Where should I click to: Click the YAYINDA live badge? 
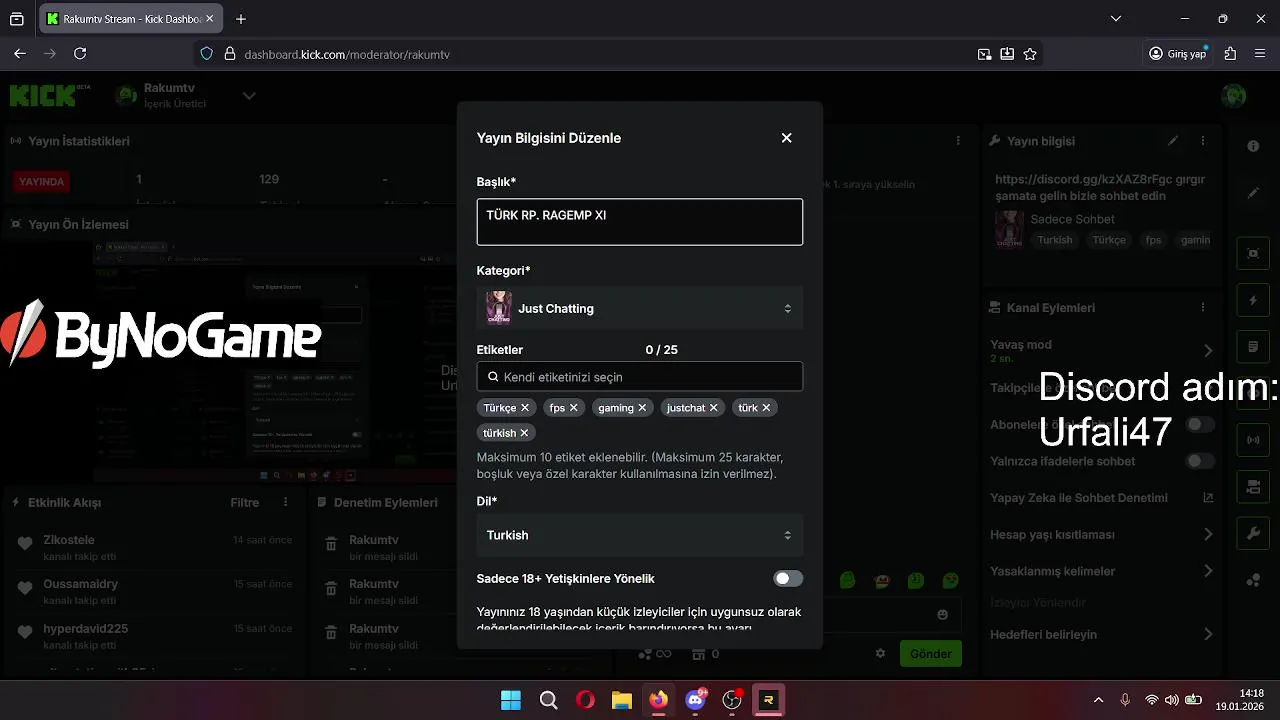click(42, 182)
